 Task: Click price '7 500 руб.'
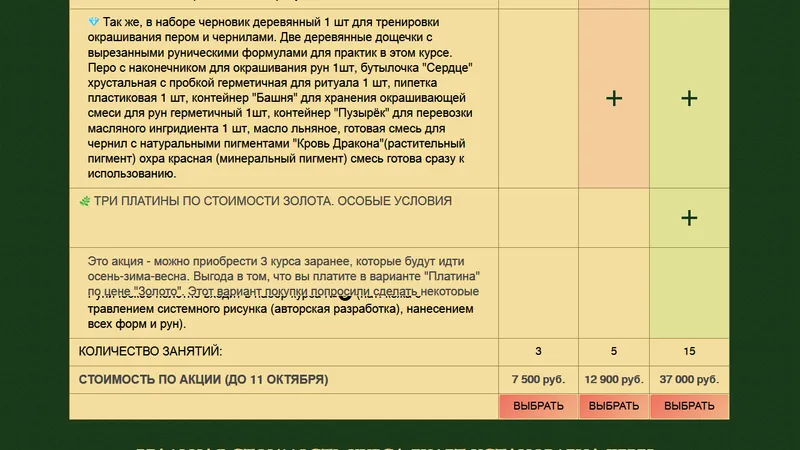click(538, 380)
